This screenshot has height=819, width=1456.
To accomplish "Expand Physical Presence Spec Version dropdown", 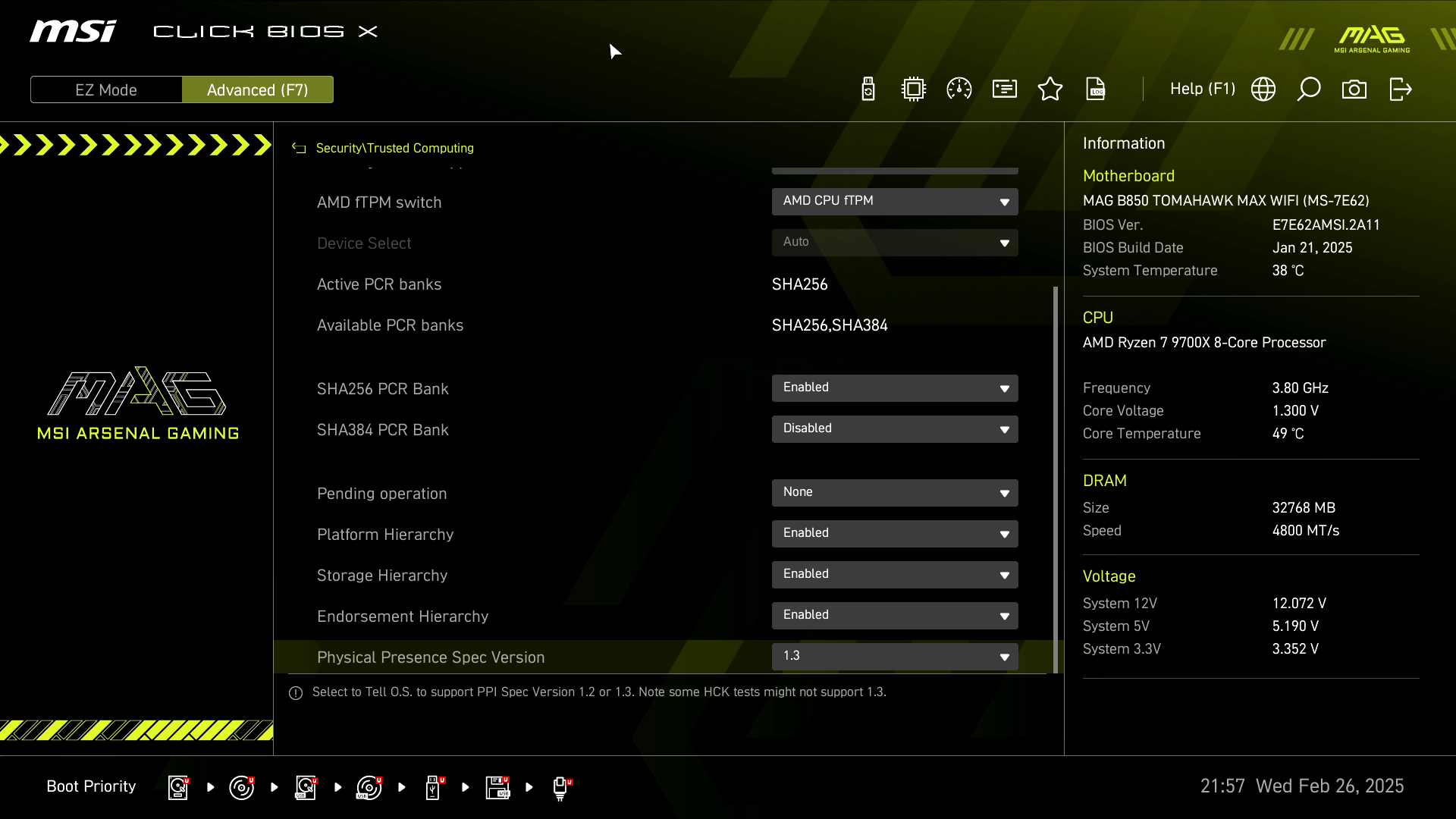I will click(x=1004, y=656).
